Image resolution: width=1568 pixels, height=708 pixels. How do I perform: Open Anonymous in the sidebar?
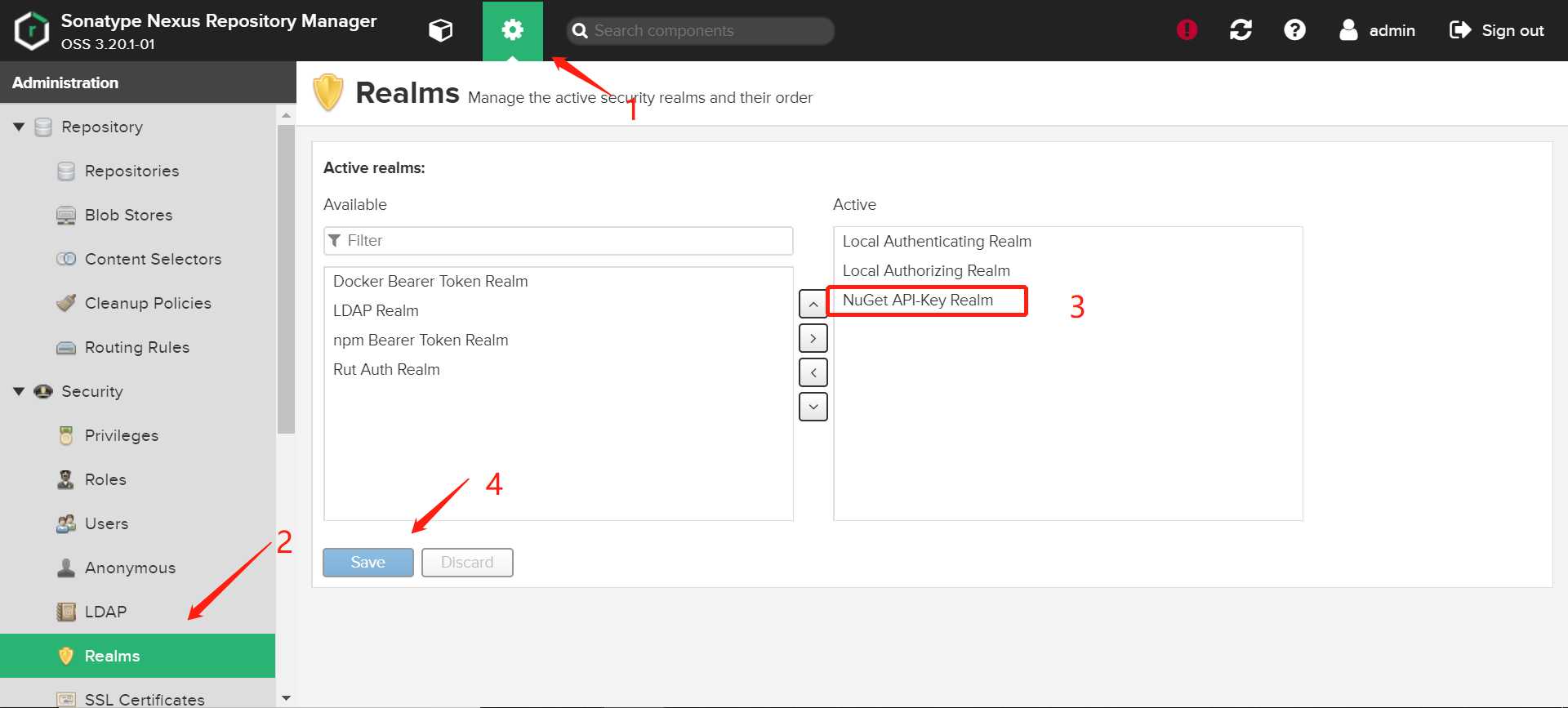click(130, 568)
